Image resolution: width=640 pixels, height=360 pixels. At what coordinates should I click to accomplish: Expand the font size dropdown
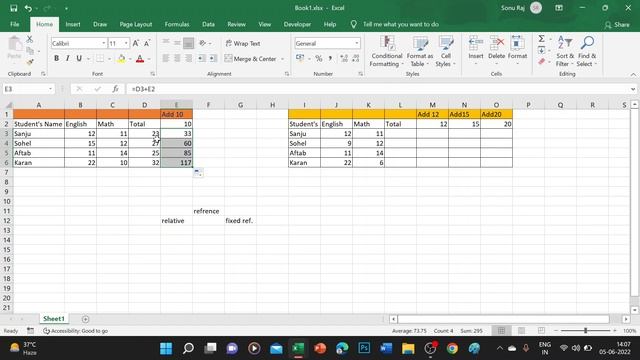coord(126,43)
